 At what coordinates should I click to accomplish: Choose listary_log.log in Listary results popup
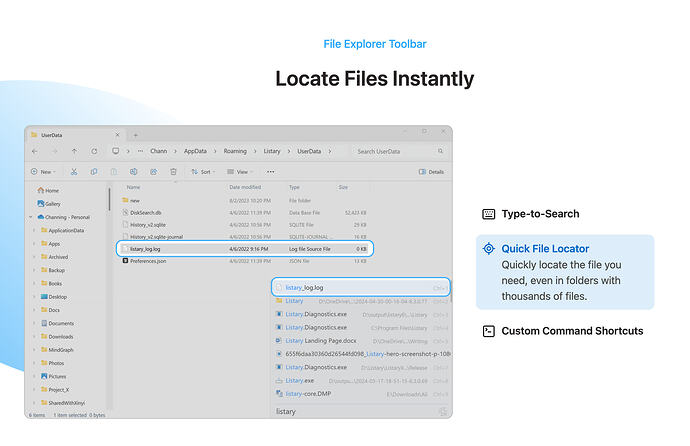(361, 287)
